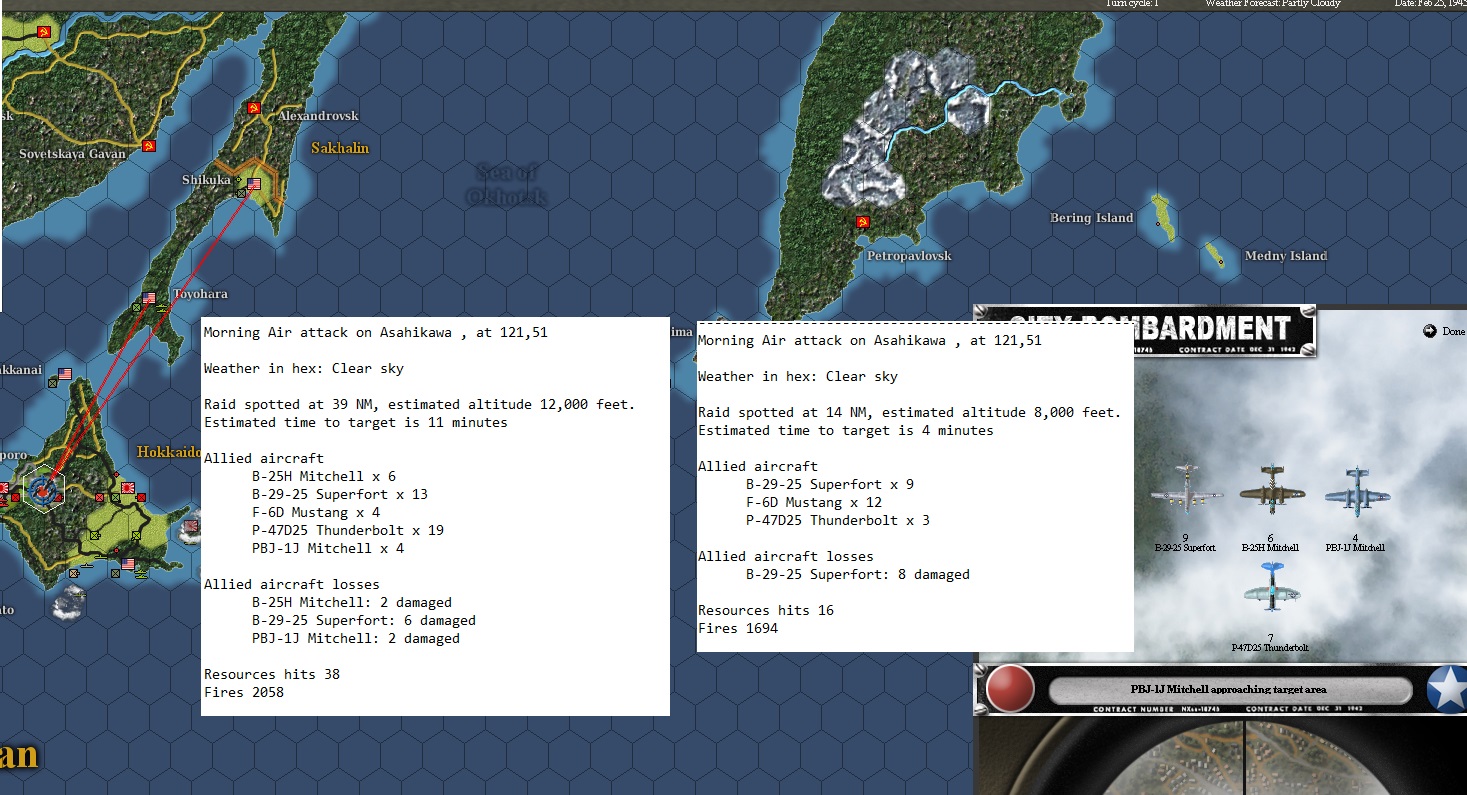Click 'Raid spotted at 39 NM' line
Viewport: 1467px width, 795px height.
tap(420, 404)
